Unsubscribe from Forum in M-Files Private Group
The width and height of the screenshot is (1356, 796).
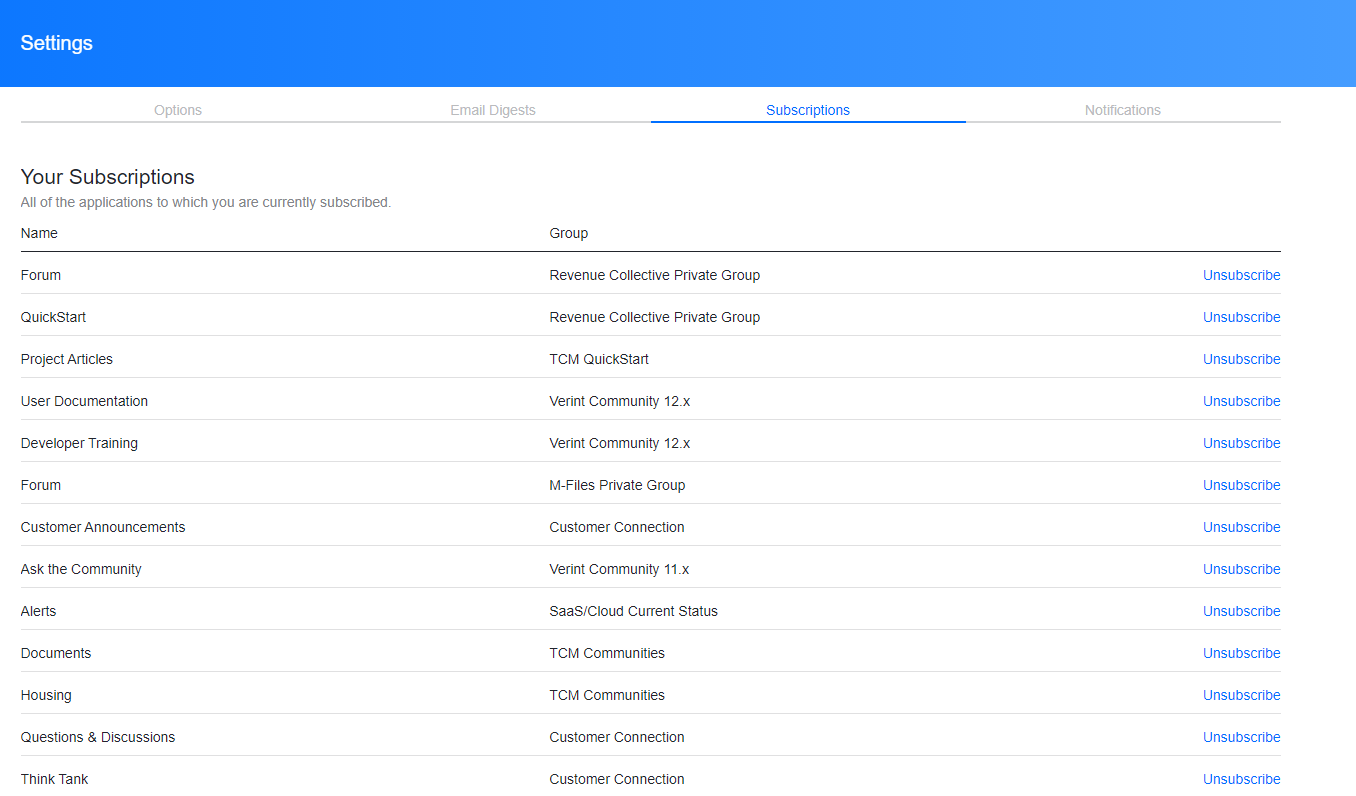(x=1241, y=485)
